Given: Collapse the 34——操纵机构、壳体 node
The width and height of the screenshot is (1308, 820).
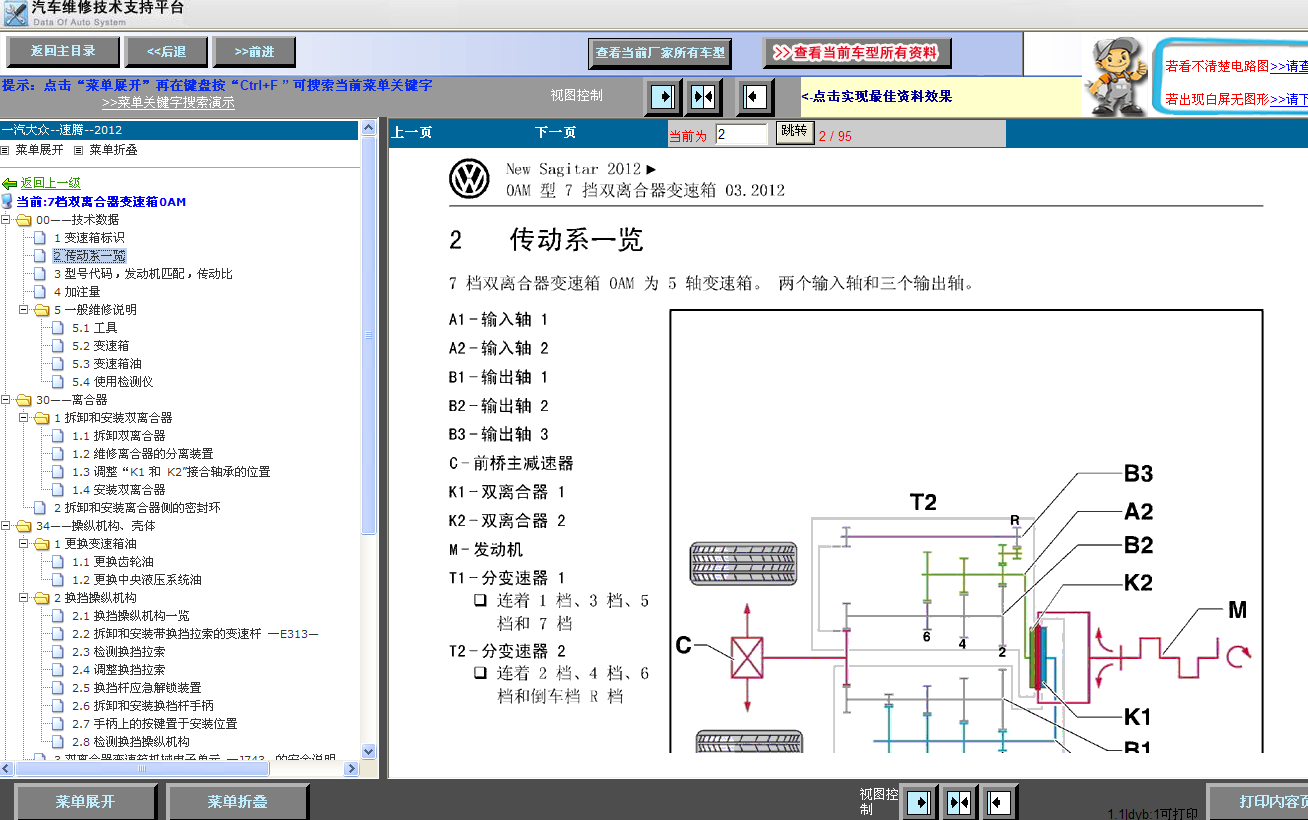Looking at the screenshot, I should click(x=6, y=526).
